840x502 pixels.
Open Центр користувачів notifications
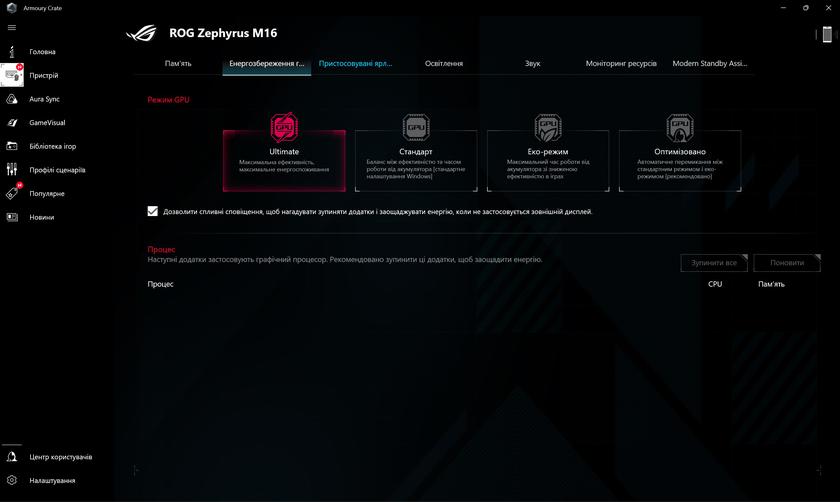pyautogui.click(x=13, y=457)
